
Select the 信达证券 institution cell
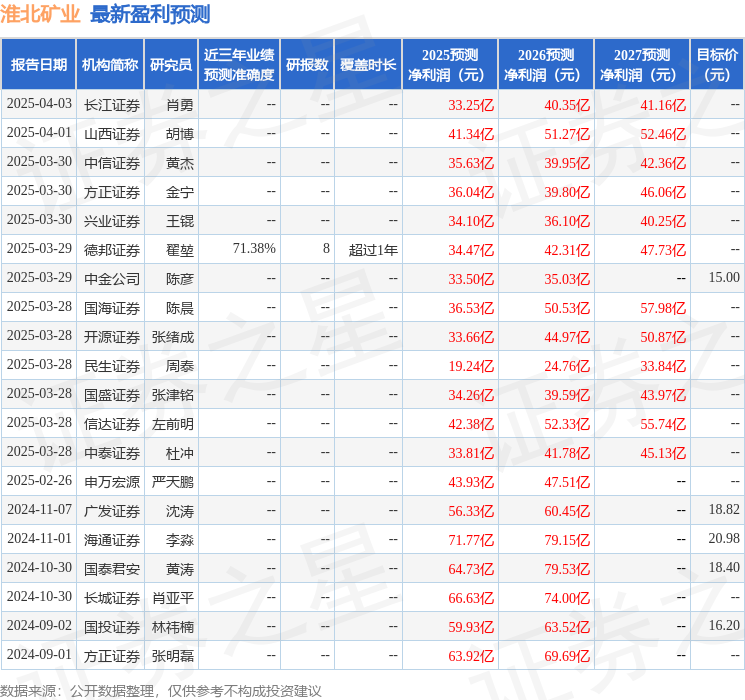point(112,424)
